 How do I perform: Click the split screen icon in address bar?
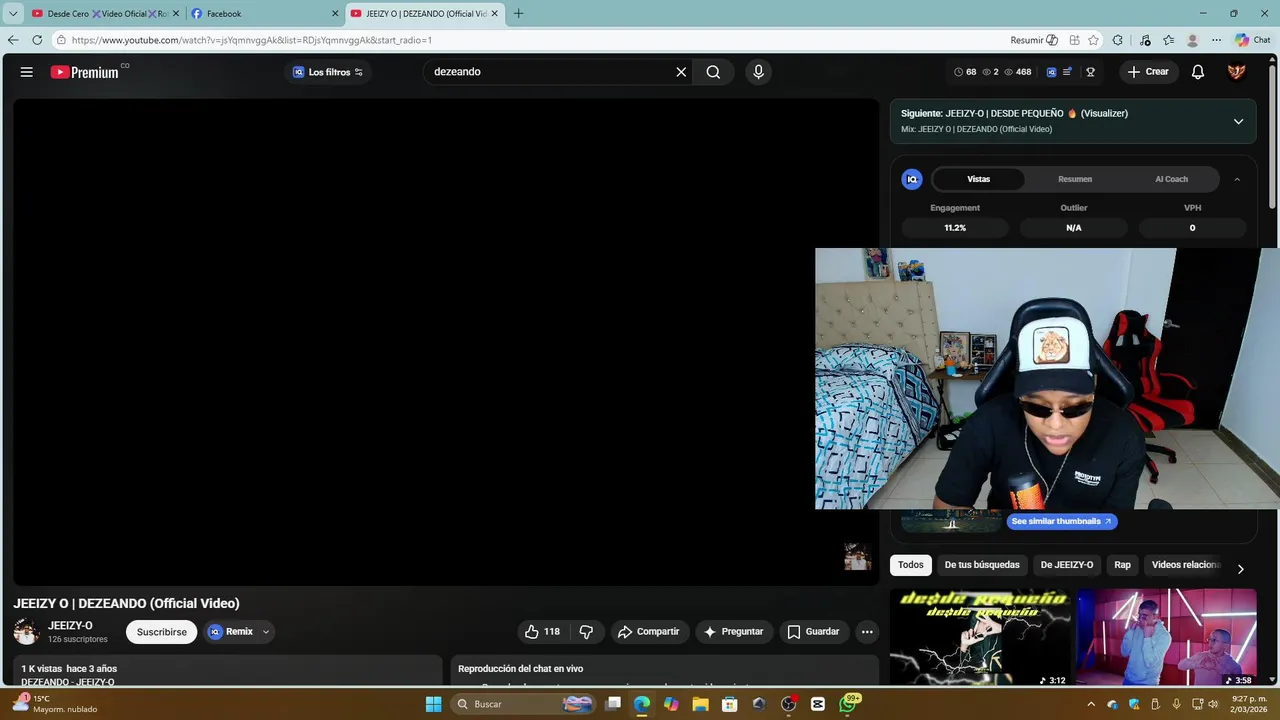pos(1074,40)
